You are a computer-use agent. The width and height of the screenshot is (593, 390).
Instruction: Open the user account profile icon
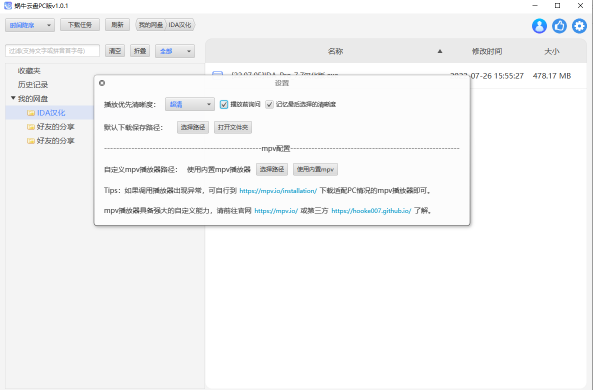coord(539,26)
